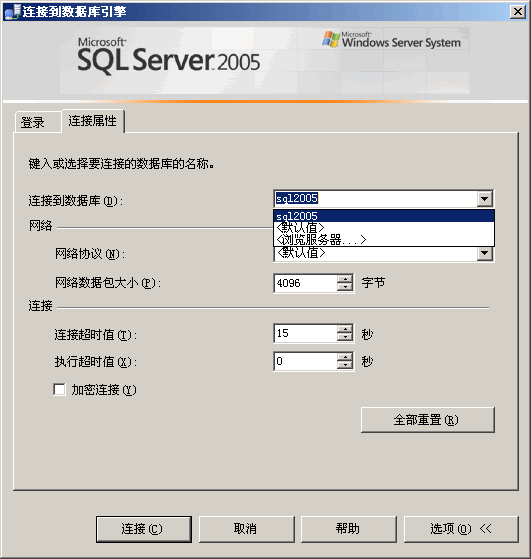Click the 连接(C) button
The height and width of the screenshot is (559, 531).
144,529
